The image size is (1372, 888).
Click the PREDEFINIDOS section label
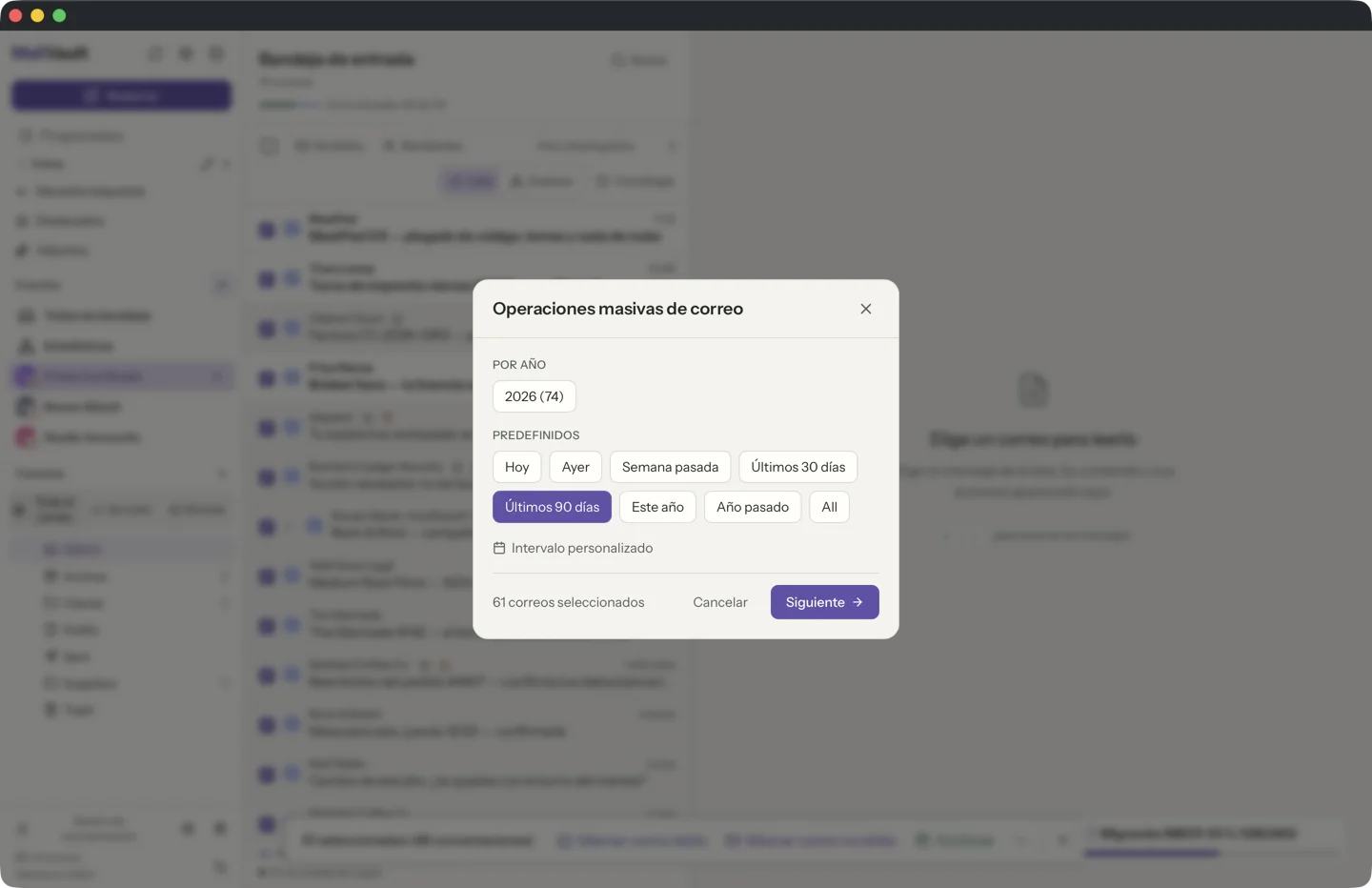[x=536, y=435]
